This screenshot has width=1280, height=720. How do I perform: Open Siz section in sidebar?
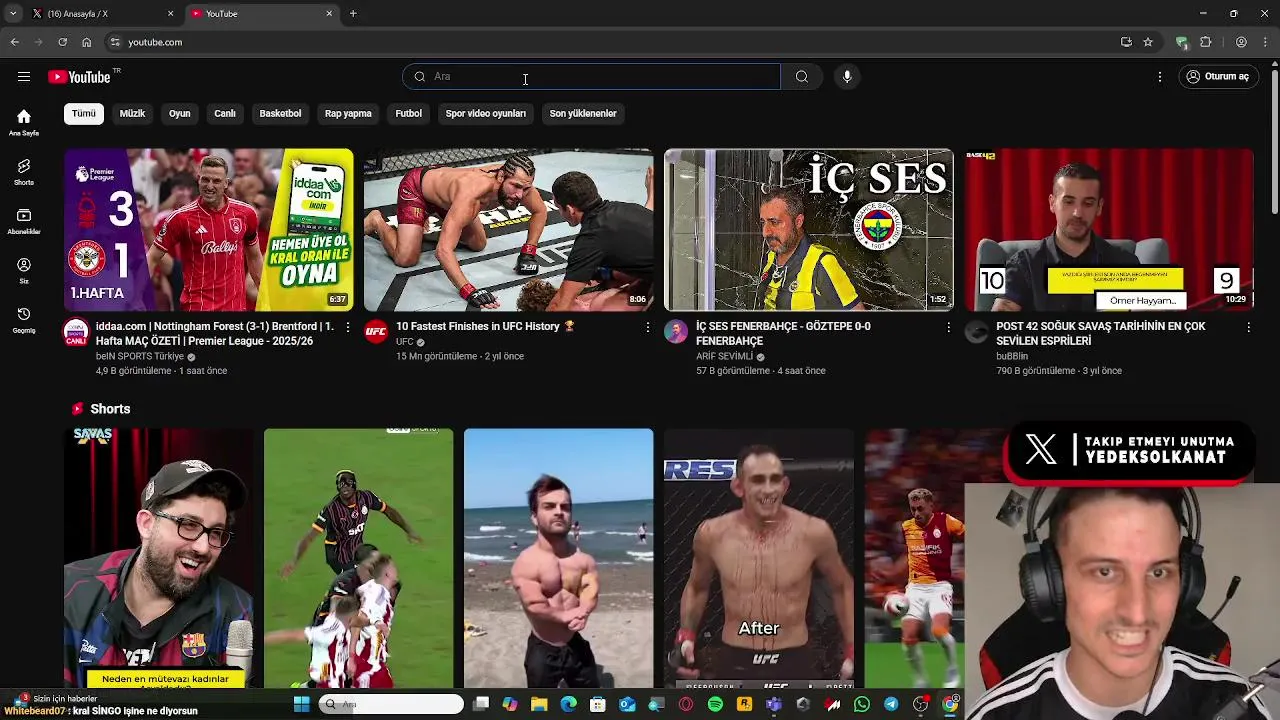coord(24,271)
